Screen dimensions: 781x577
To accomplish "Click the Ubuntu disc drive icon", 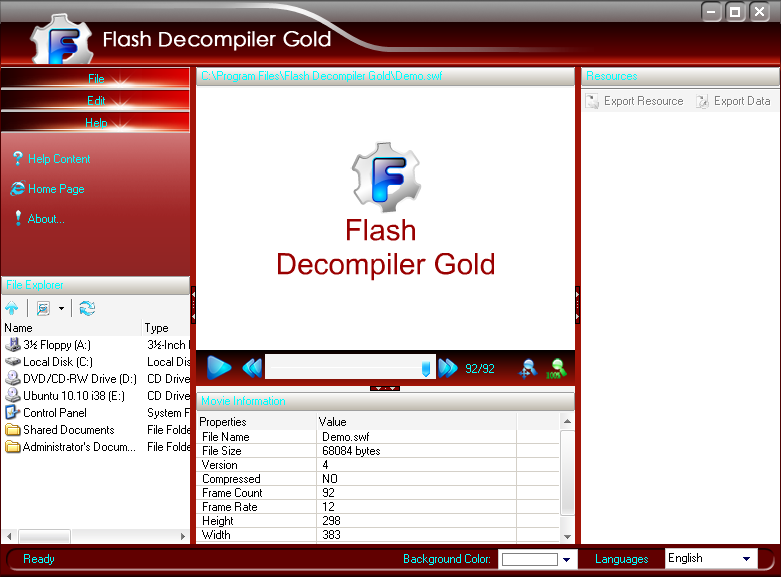I will click(x=12, y=395).
